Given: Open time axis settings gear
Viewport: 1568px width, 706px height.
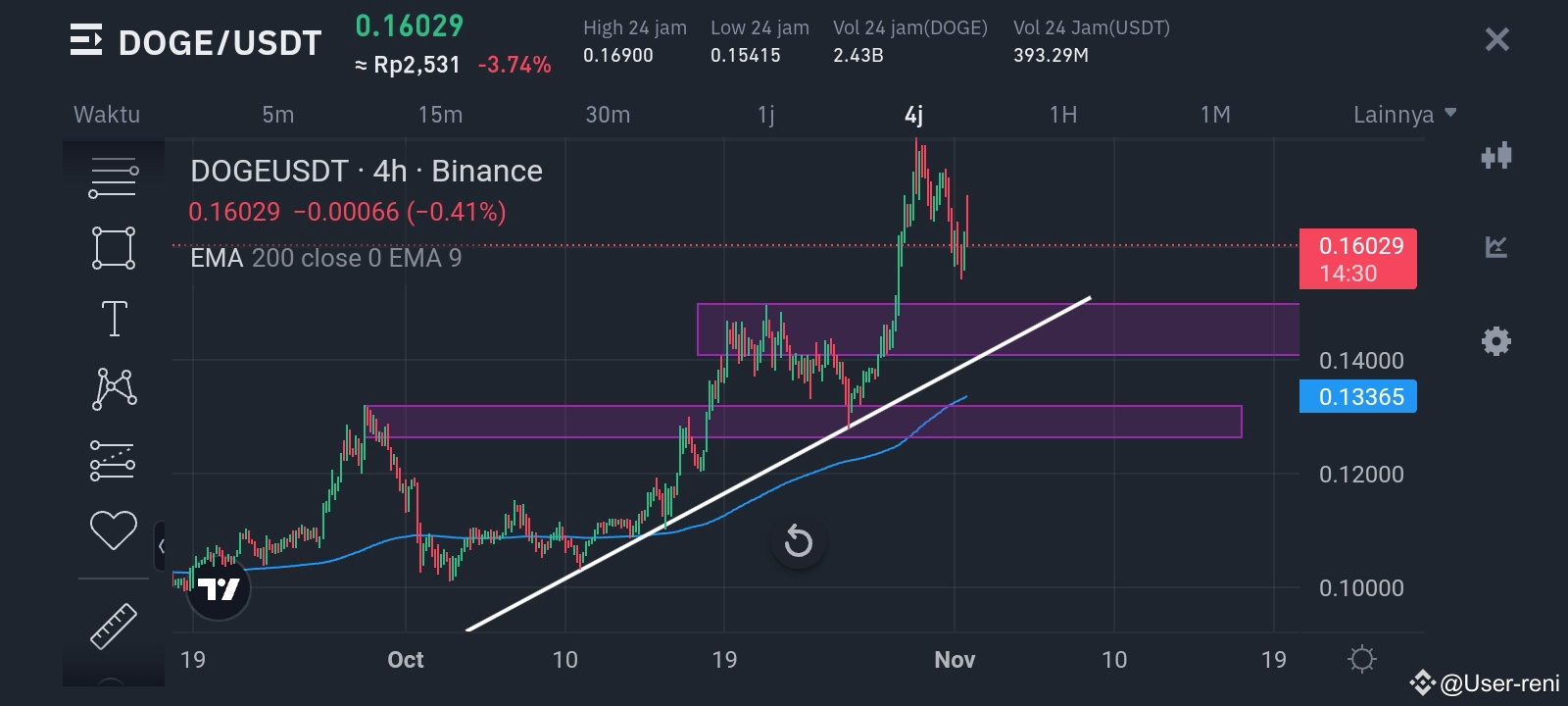Looking at the screenshot, I should point(1362,659).
